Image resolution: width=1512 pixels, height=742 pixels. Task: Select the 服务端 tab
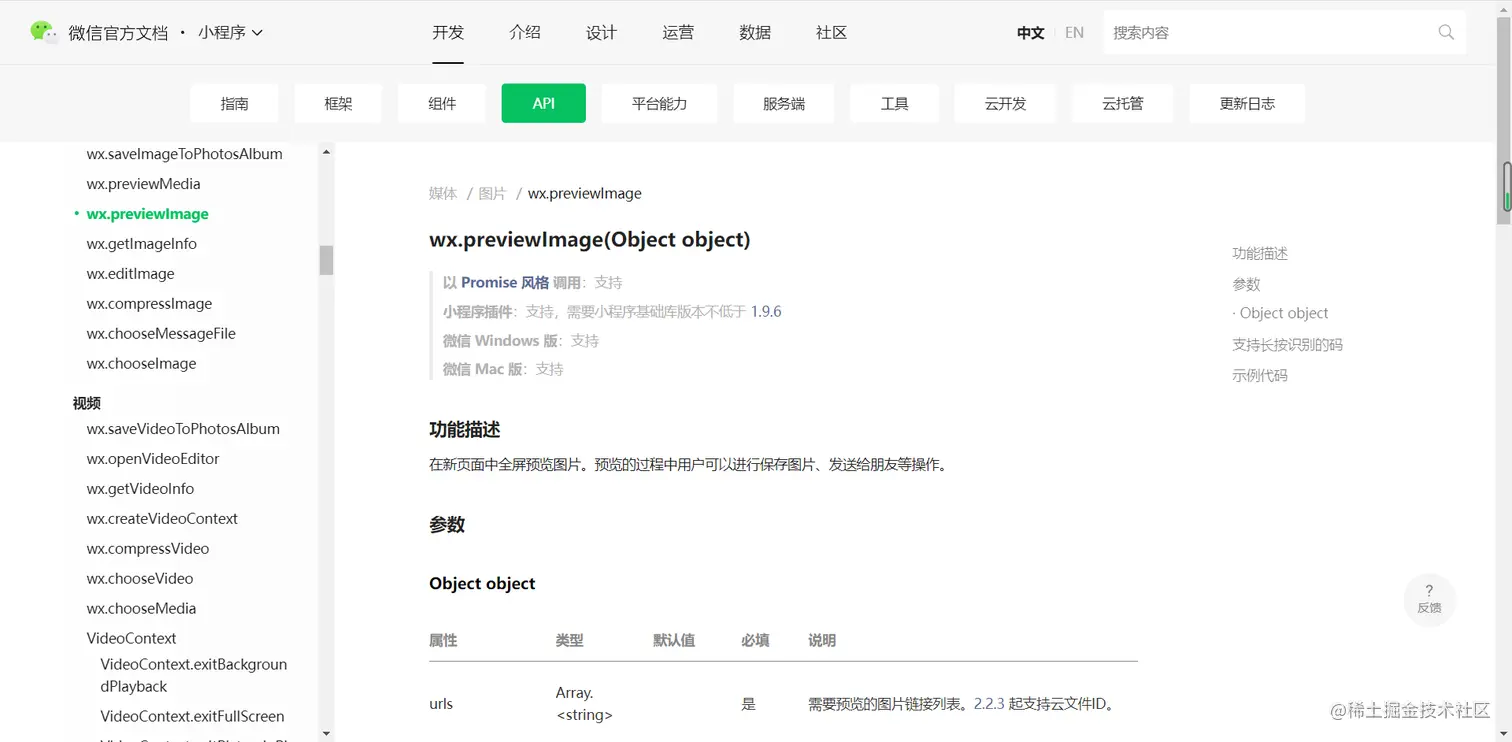784,103
